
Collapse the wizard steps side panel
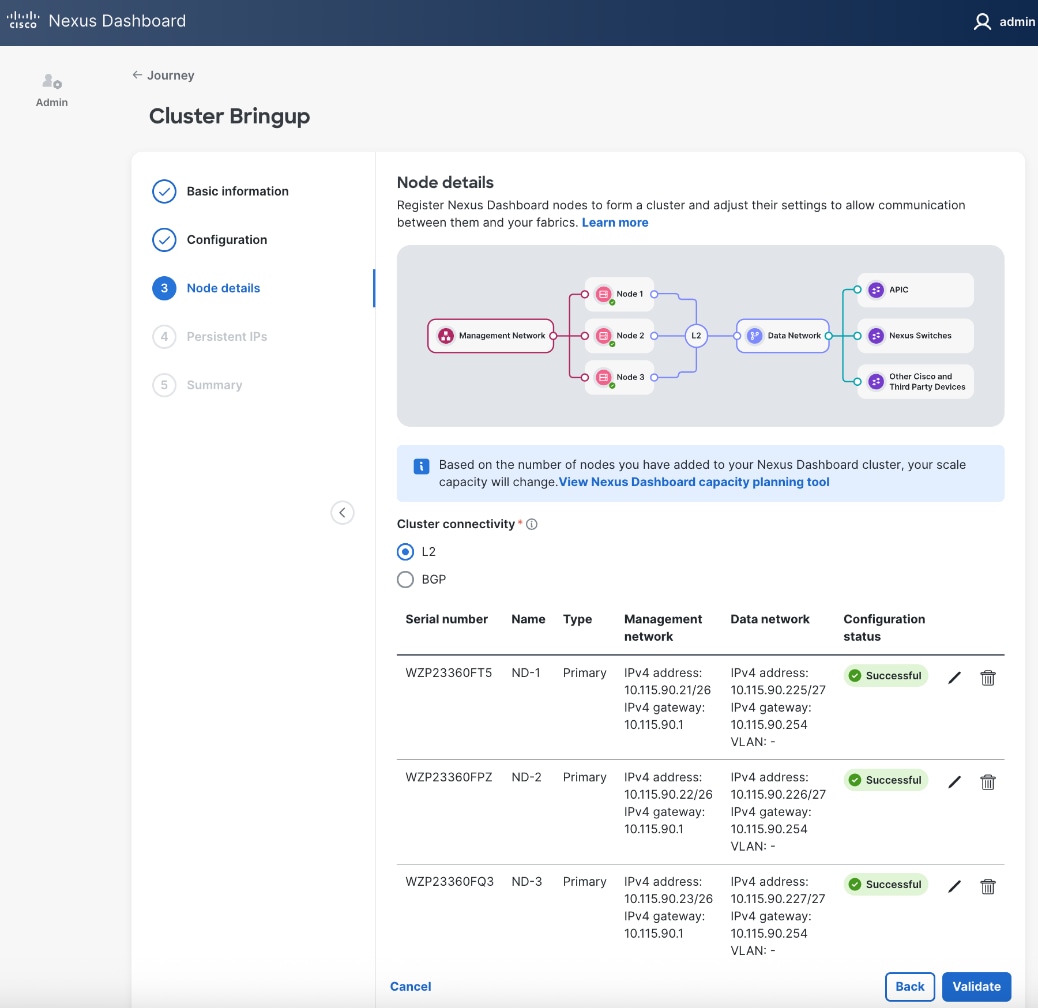coord(342,513)
